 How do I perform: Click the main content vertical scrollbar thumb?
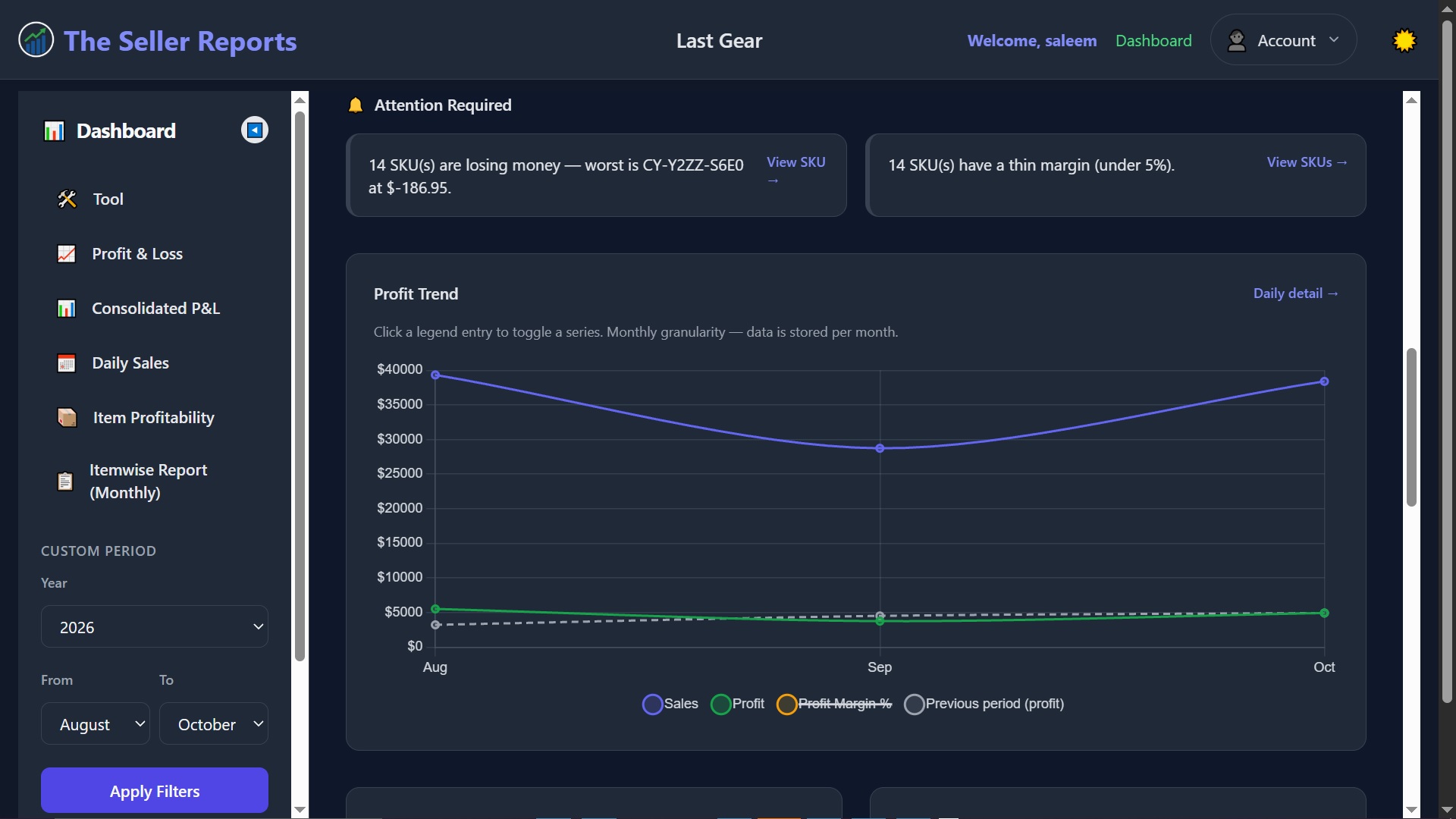(x=1411, y=427)
